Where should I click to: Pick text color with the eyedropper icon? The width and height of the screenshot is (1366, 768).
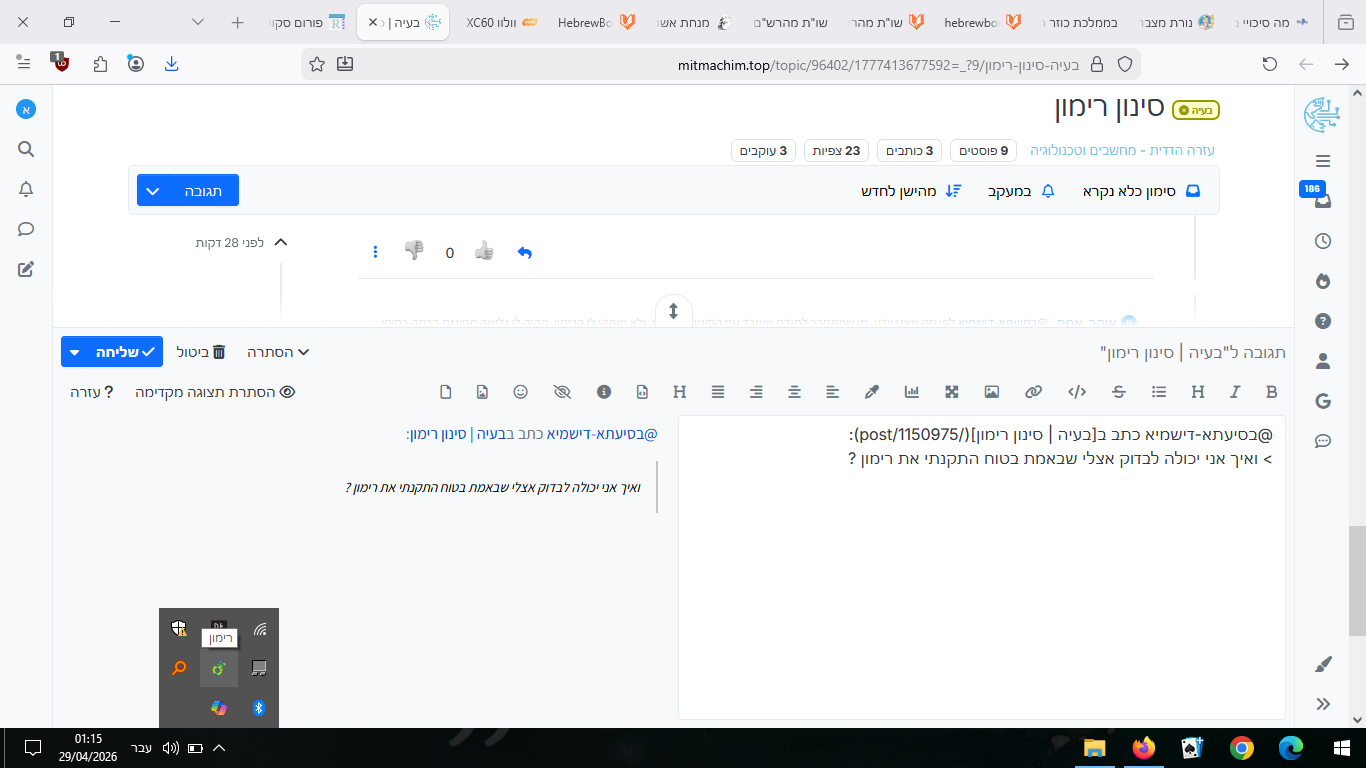click(x=871, y=392)
